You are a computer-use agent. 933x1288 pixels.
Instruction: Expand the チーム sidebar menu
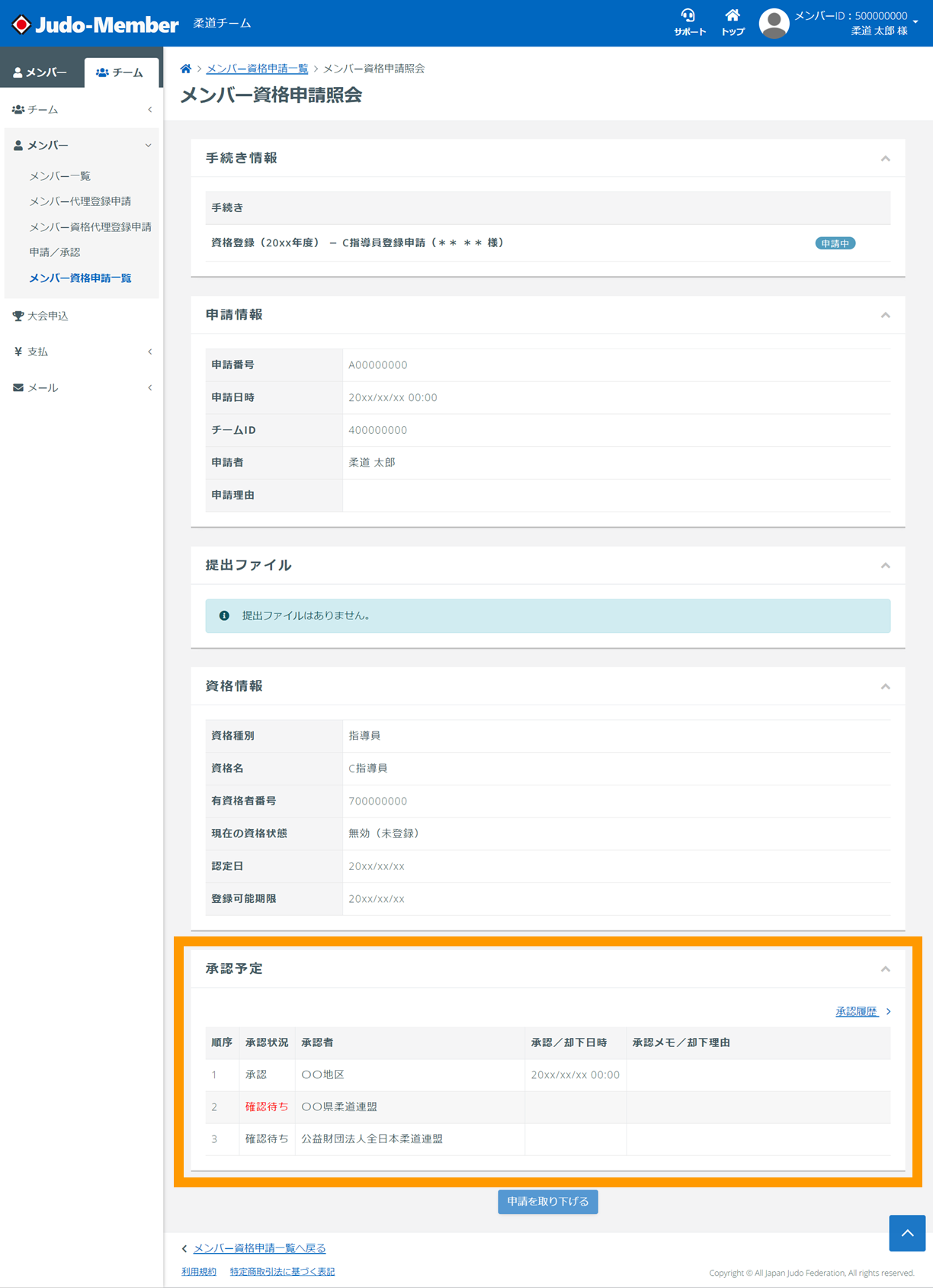(82, 110)
